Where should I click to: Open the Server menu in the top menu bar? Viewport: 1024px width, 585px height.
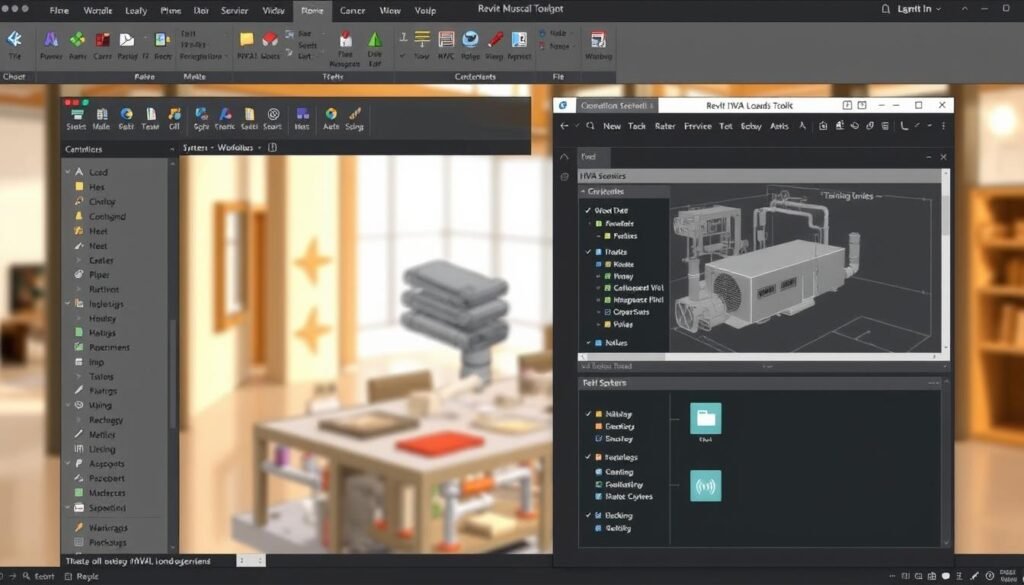tap(234, 10)
